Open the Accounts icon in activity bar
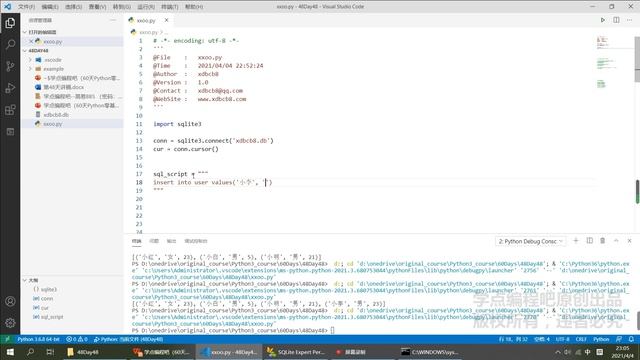Viewport: 640px width, 360px height. coord(10,301)
